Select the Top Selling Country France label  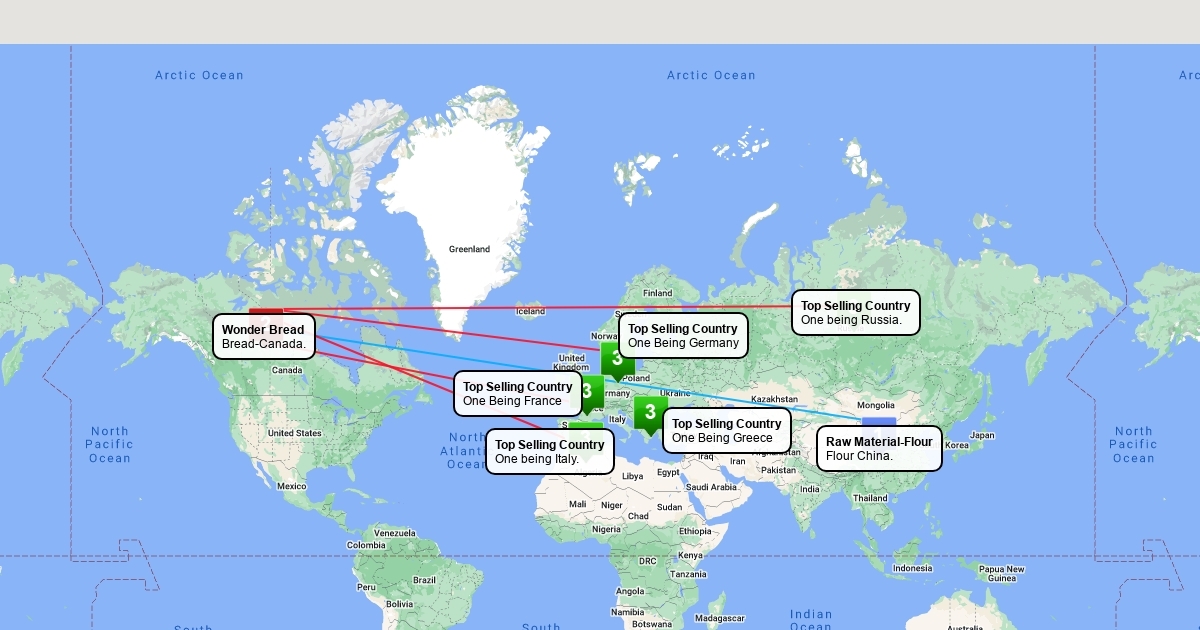(x=517, y=394)
